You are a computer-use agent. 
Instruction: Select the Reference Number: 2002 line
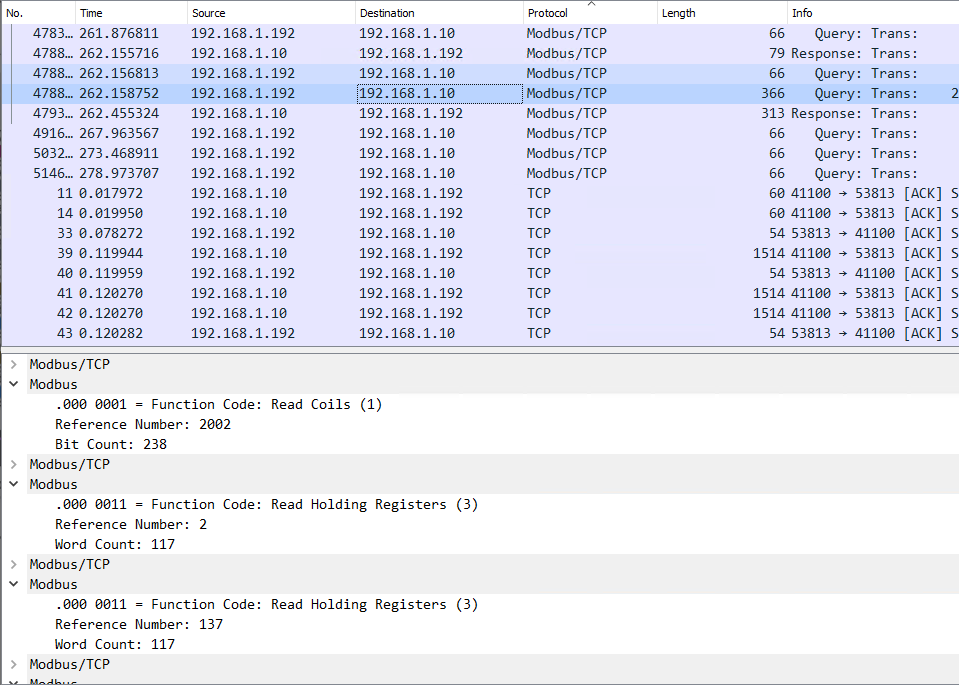tap(142, 424)
